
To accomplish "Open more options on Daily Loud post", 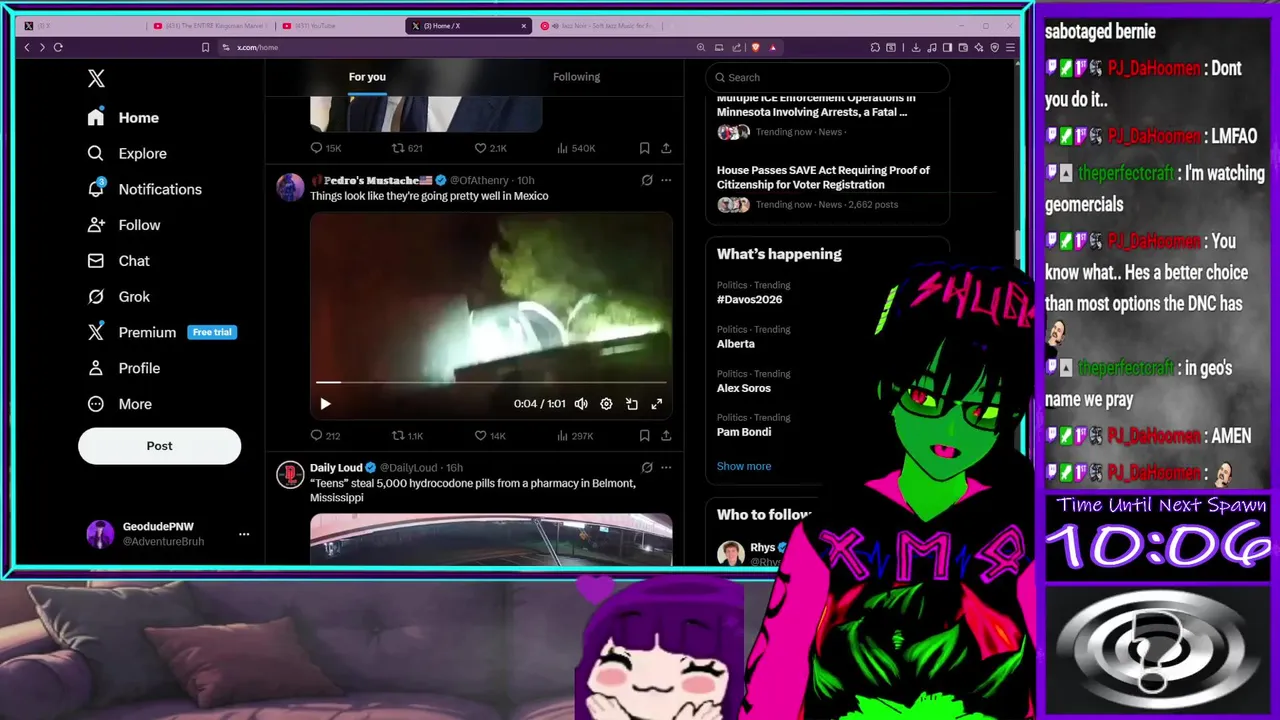I will coord(666,467).
